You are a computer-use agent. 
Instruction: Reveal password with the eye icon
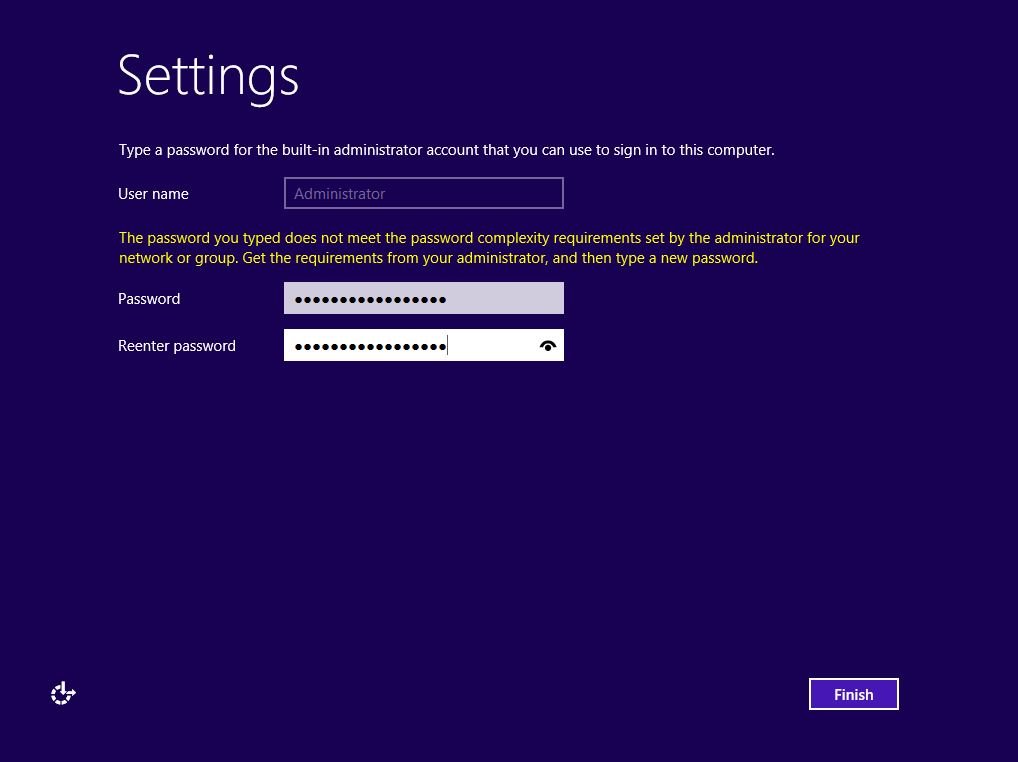548,346
